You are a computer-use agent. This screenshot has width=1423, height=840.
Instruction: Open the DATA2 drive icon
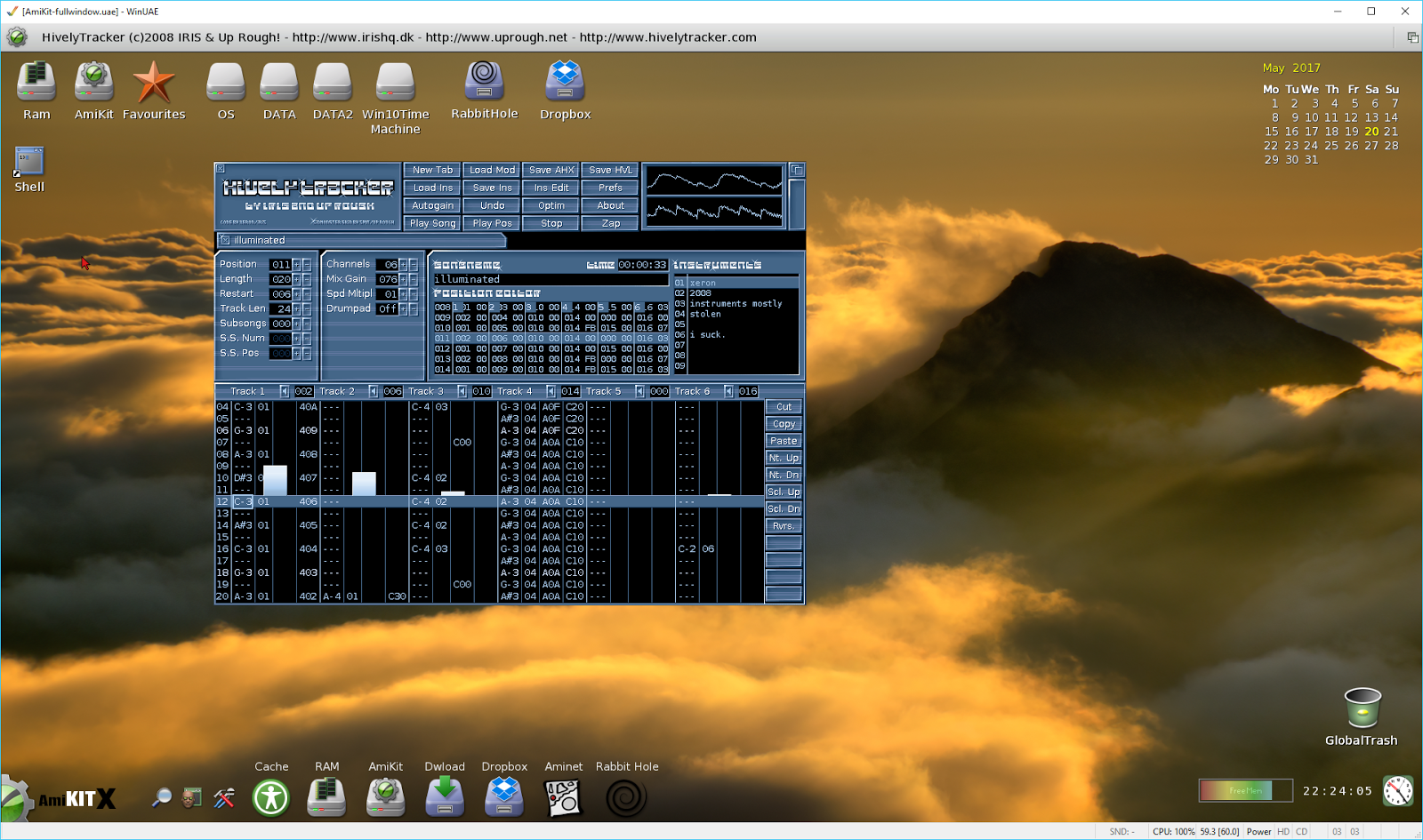(333, 83)
